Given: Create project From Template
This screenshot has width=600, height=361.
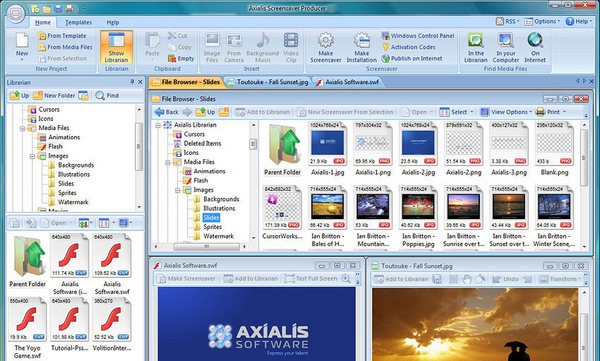Looking at the screenshot, I should [62, 36].
